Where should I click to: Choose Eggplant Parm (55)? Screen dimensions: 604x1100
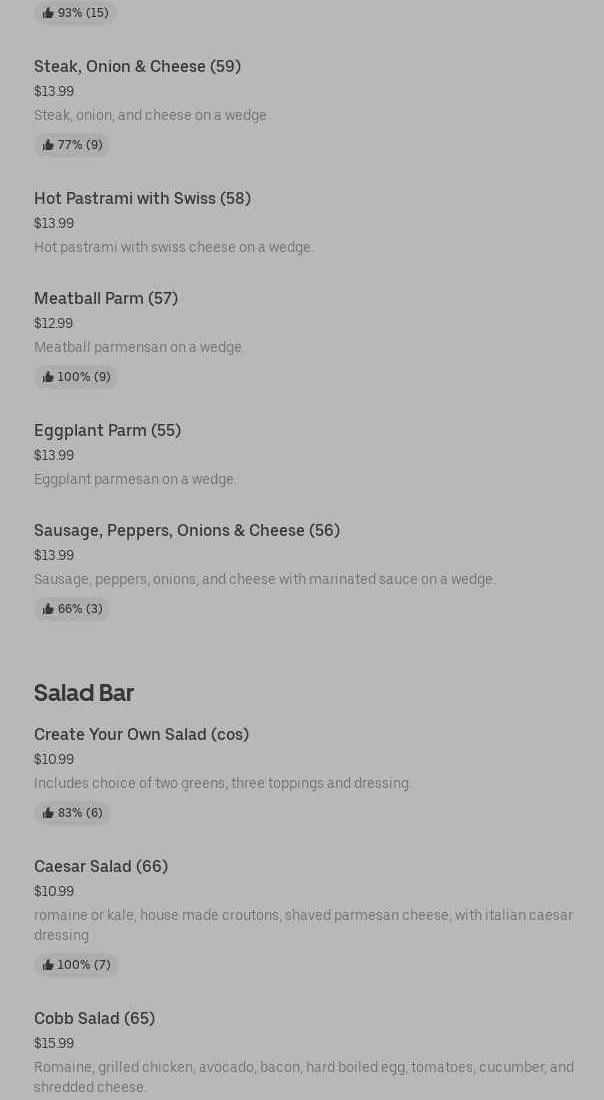pos(107,430)
